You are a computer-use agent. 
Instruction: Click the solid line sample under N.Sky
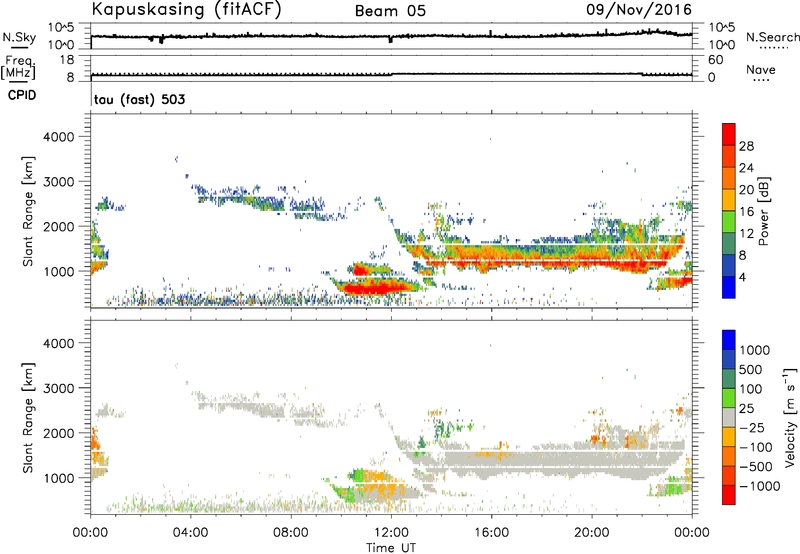coord(19,47)
